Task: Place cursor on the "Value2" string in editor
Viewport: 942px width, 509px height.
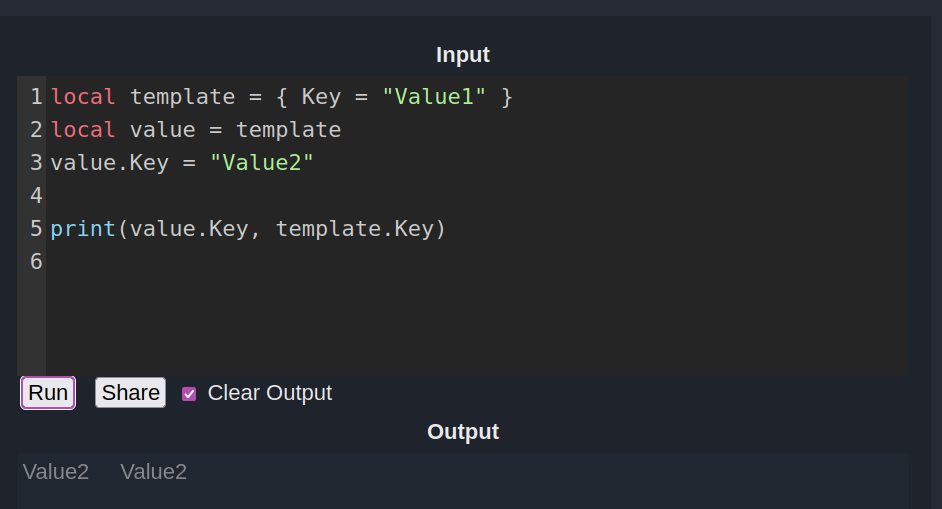Action: pos(262,163)
